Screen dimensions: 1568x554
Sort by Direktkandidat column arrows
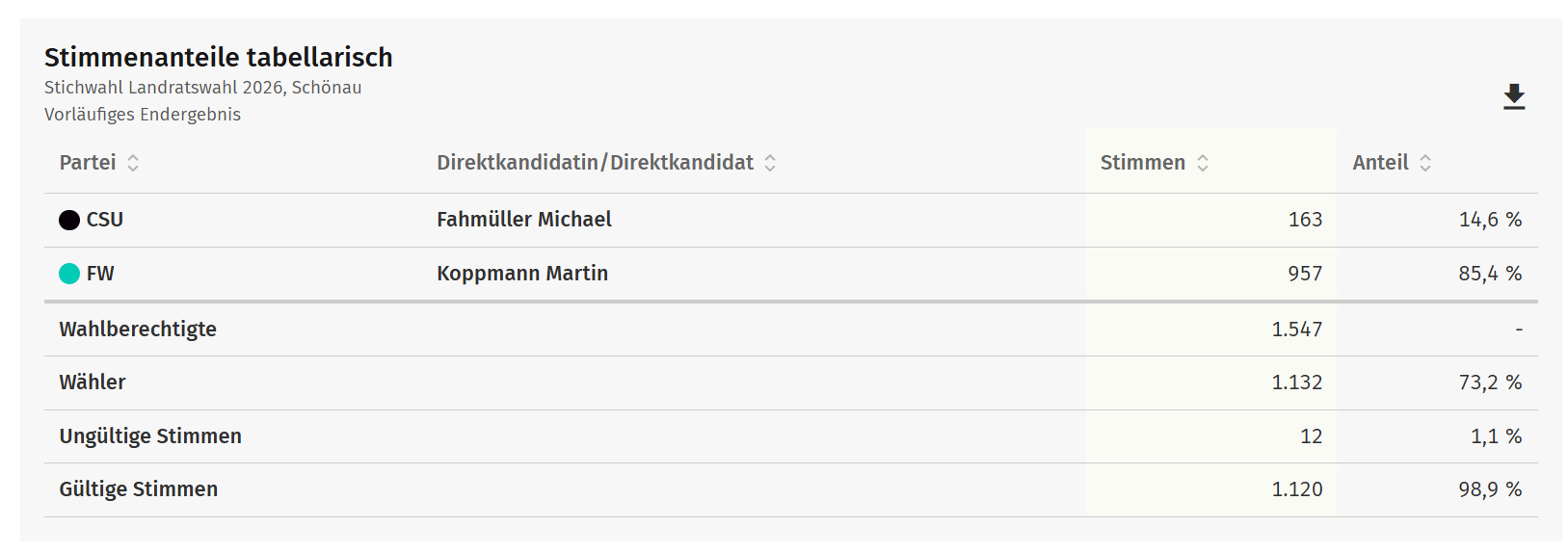(x=770, y=163)
